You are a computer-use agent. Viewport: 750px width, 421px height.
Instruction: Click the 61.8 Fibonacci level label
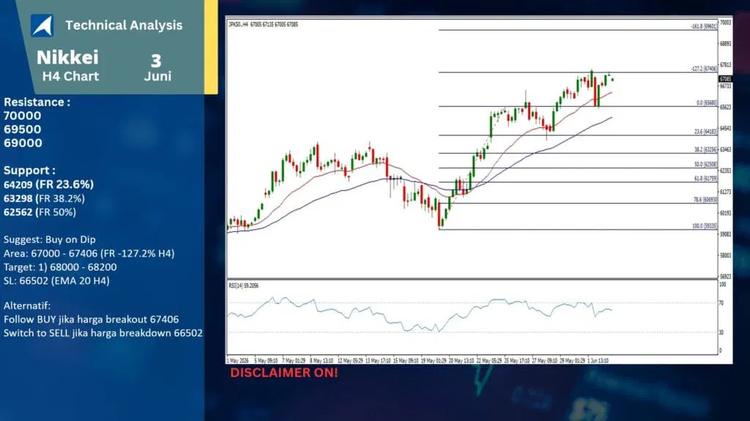(706, 178)
